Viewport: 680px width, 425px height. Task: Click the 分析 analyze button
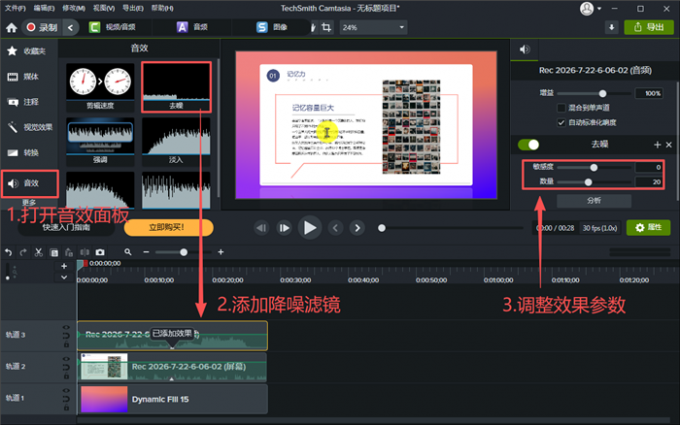594,200
